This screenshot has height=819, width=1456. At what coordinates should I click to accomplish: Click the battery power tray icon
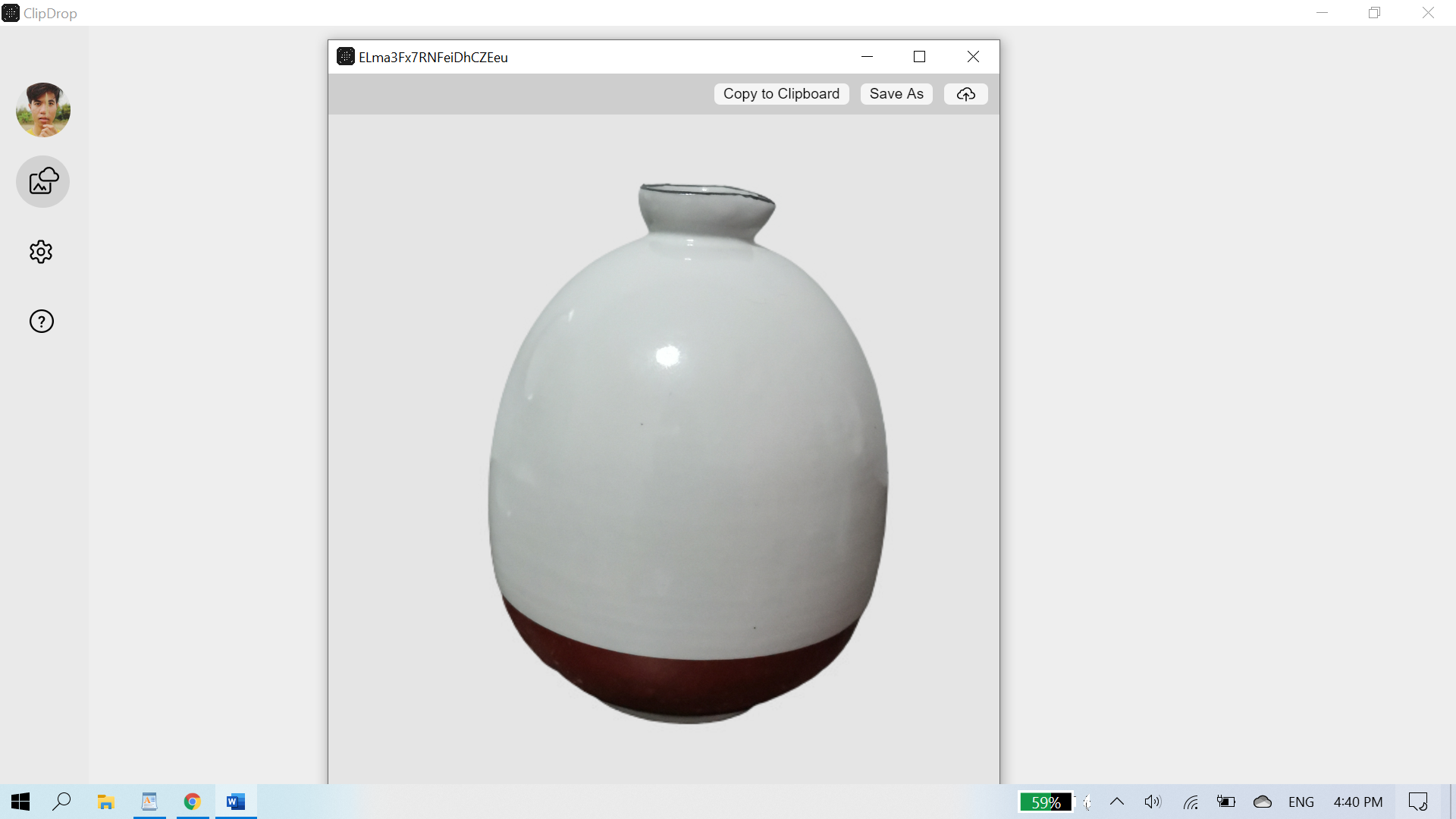(1226, 802)
